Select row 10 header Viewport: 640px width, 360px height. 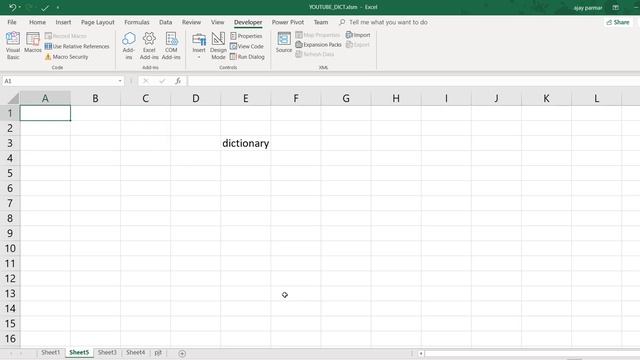pos(10,248)
